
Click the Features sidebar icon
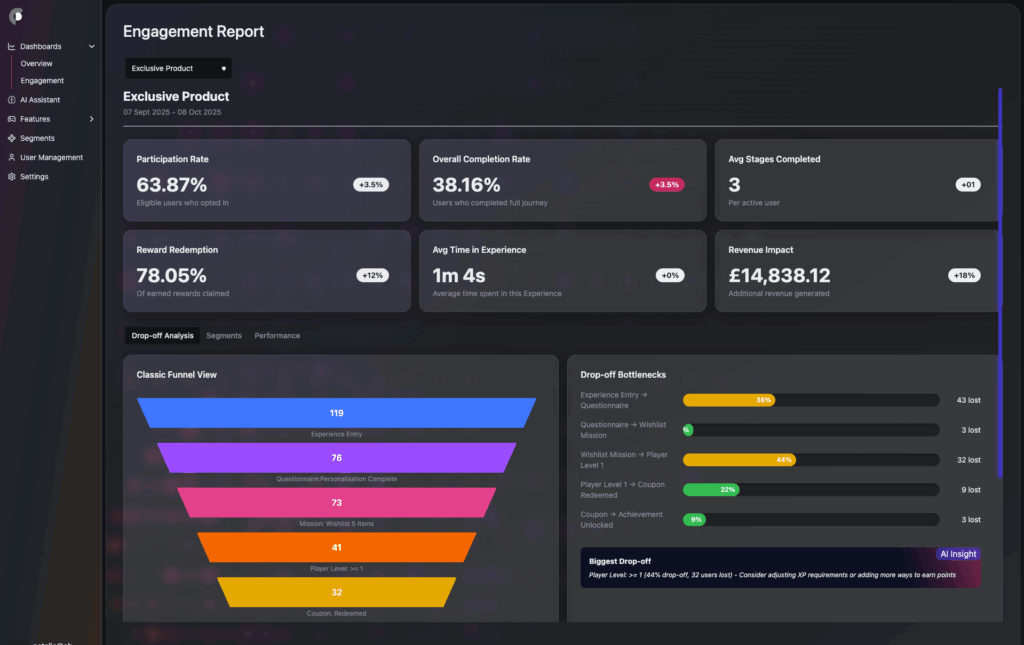(11, 119)
